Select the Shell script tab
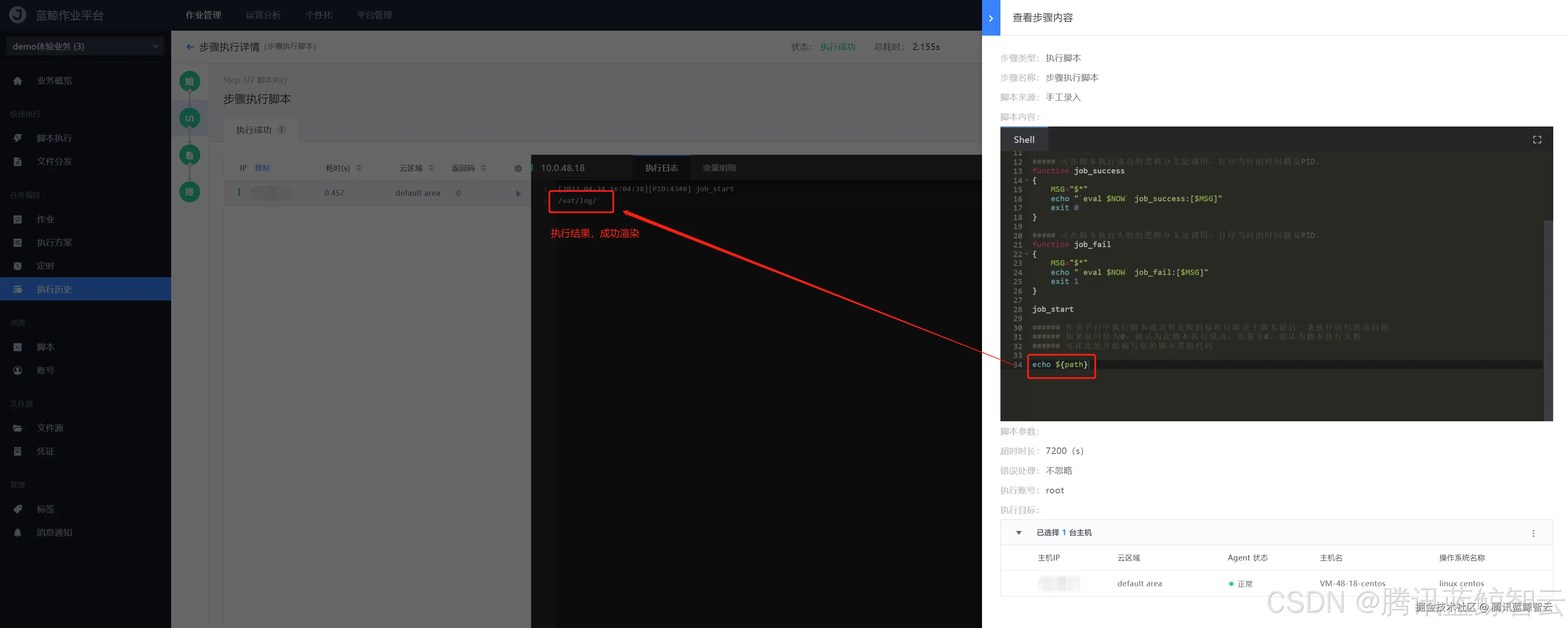The width and height of the screenshot is (1568, 628). (x=1024, y=140)
